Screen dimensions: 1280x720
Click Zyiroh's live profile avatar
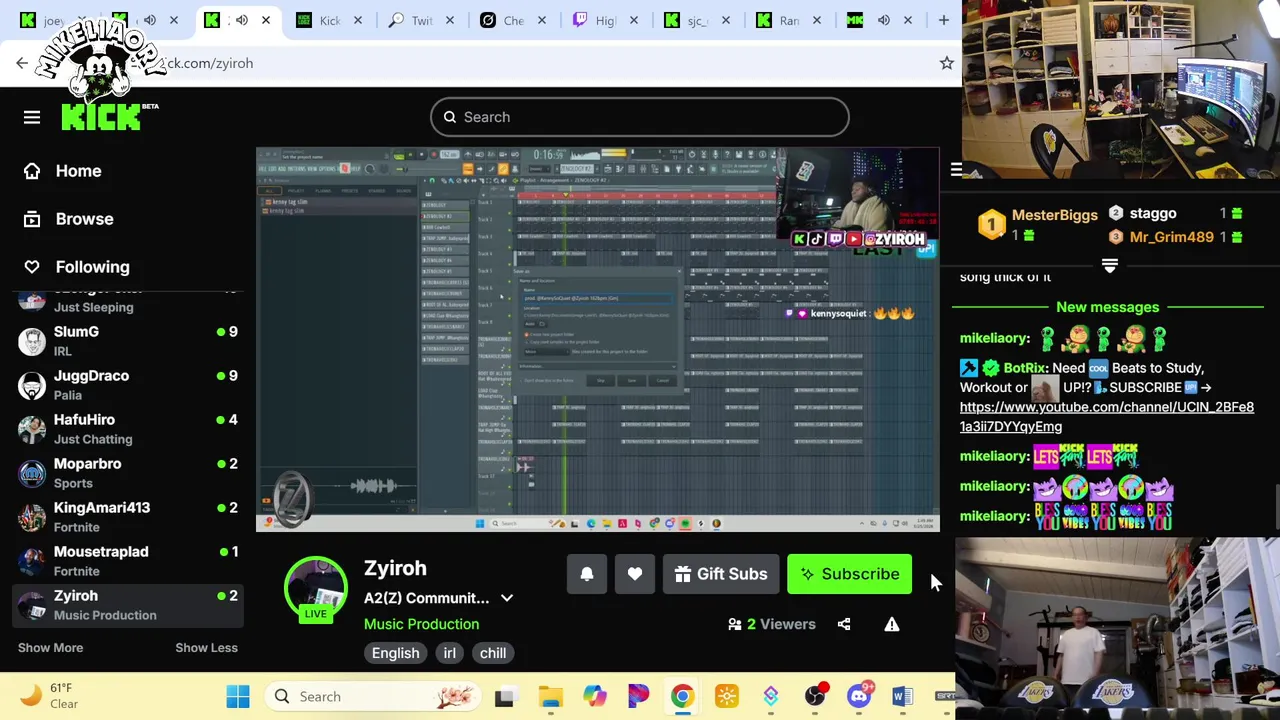pyautogui.click(x=316, y=590)
